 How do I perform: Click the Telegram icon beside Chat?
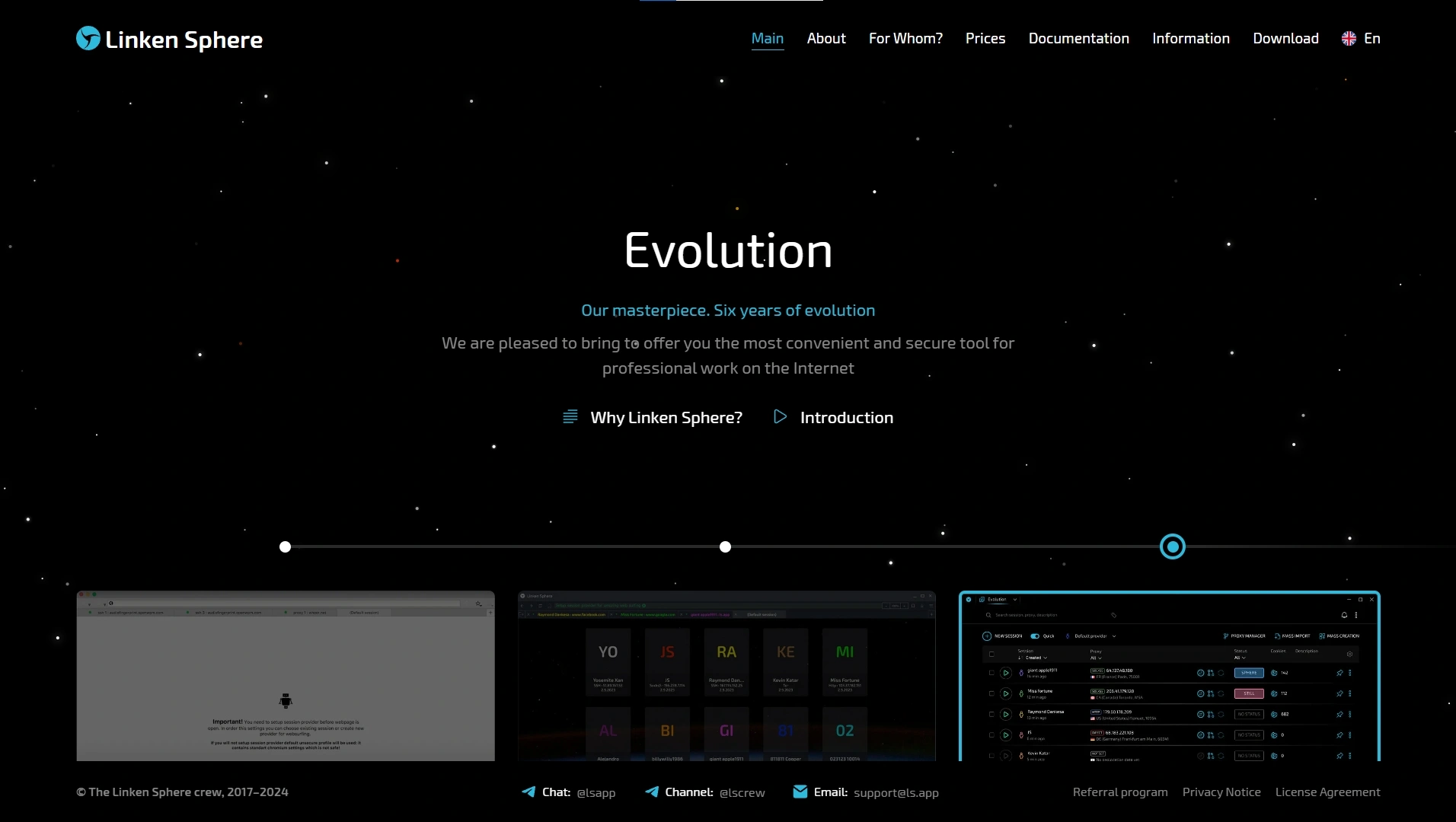(528, 792)
